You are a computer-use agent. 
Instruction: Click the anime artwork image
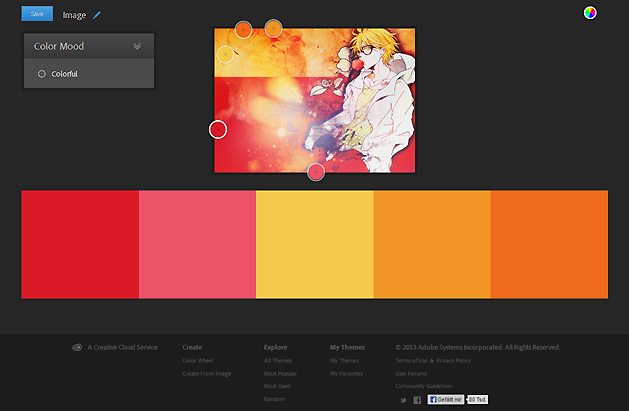315,100
